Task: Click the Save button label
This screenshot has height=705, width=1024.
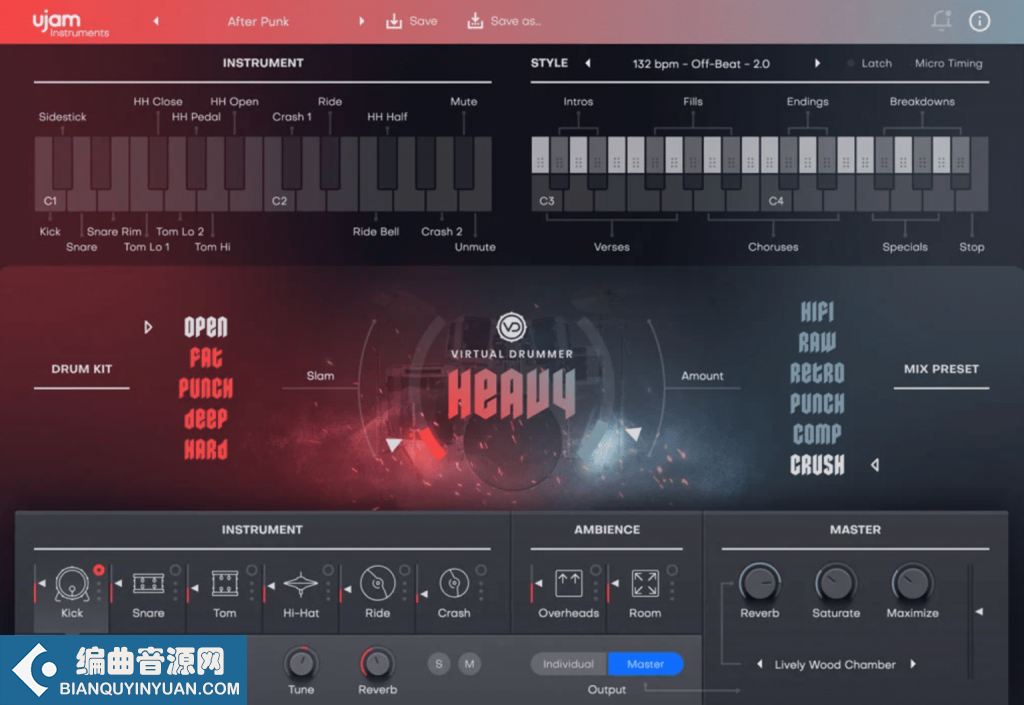Action: pyautogui.click(x=423, y=22)
